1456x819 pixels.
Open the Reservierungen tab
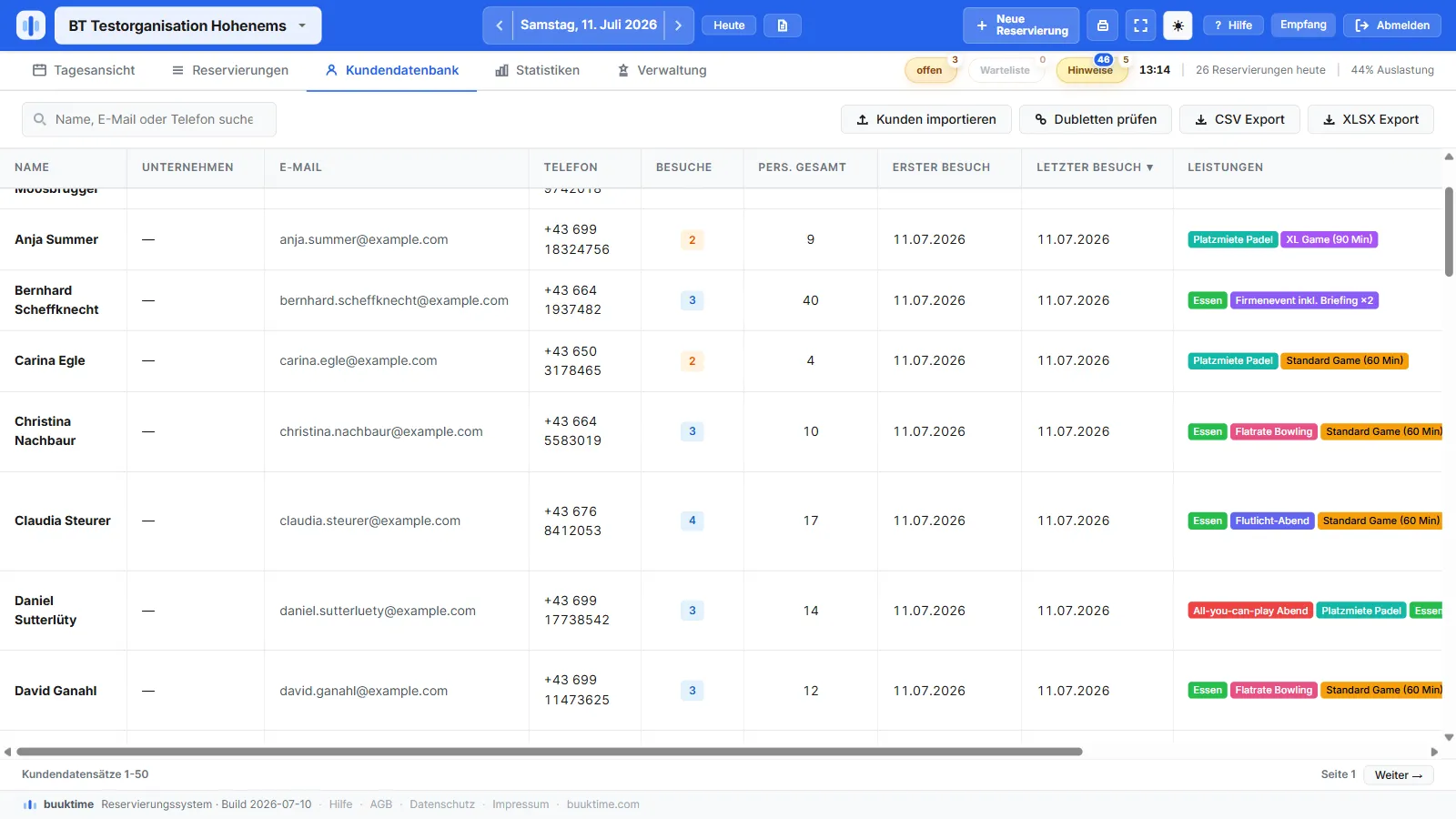click(230, 70)
